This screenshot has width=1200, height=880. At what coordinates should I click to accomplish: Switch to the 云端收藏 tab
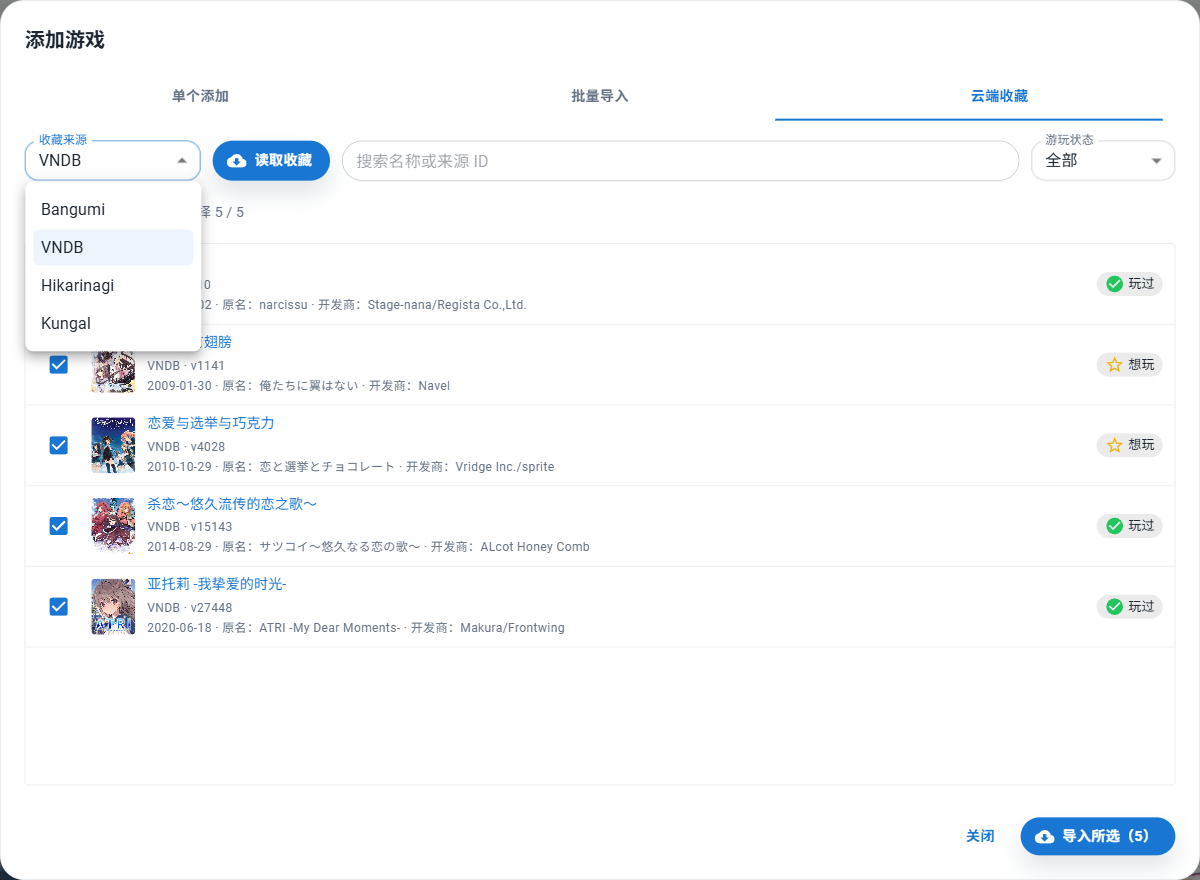pyautogui.click(x=999, y=96)
